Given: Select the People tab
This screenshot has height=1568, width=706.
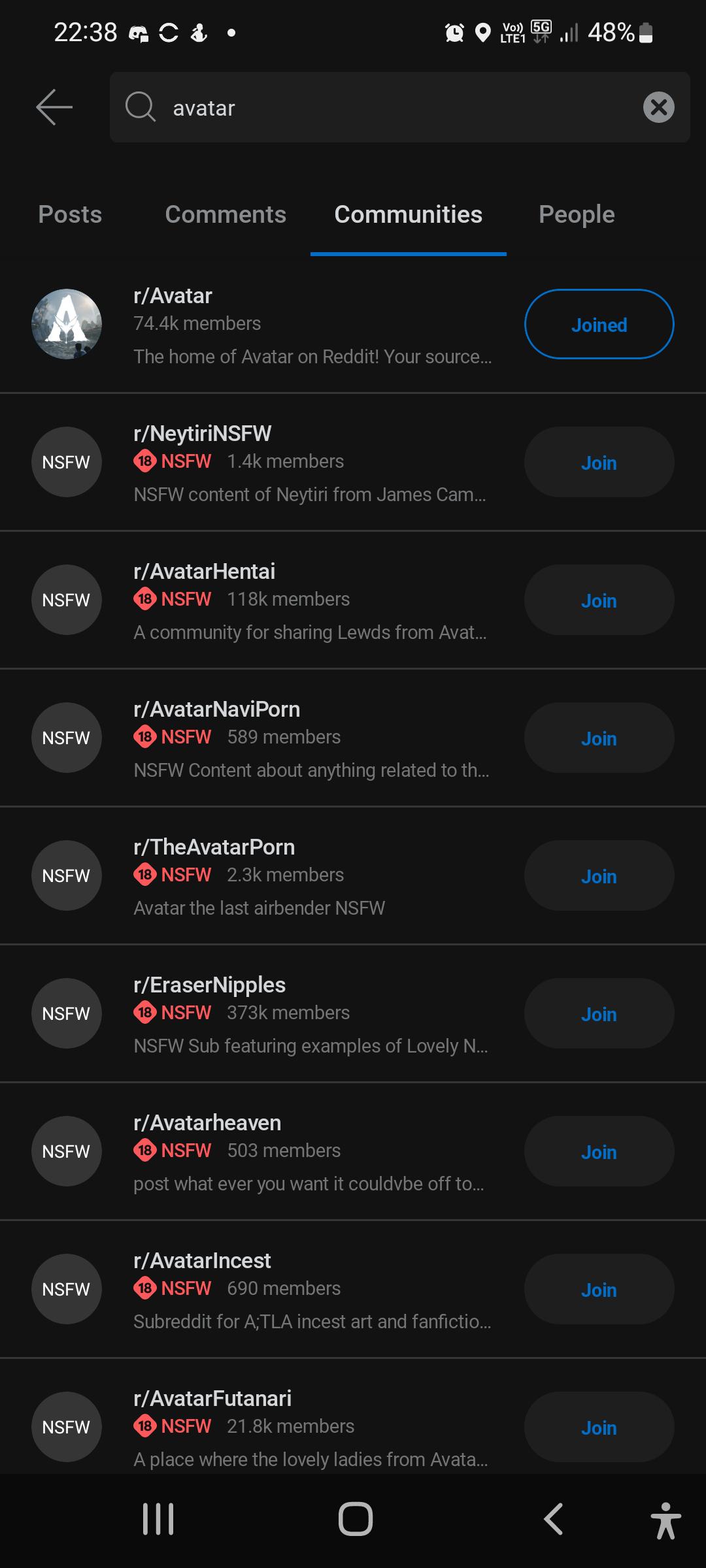Looking at the screenshot, I should pos(577,215).
